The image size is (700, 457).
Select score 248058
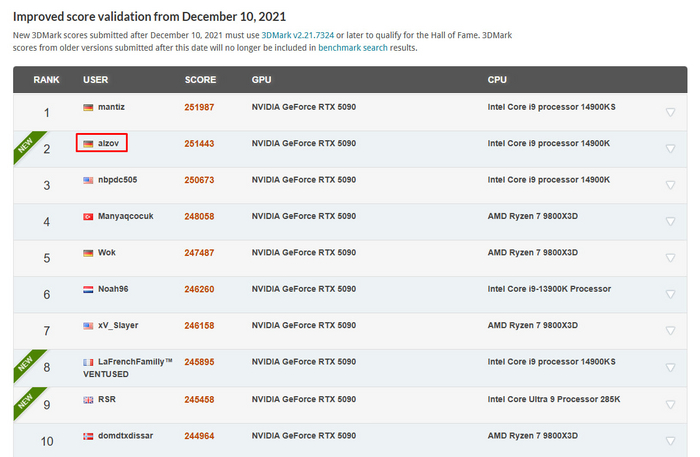tap(199, 216)
